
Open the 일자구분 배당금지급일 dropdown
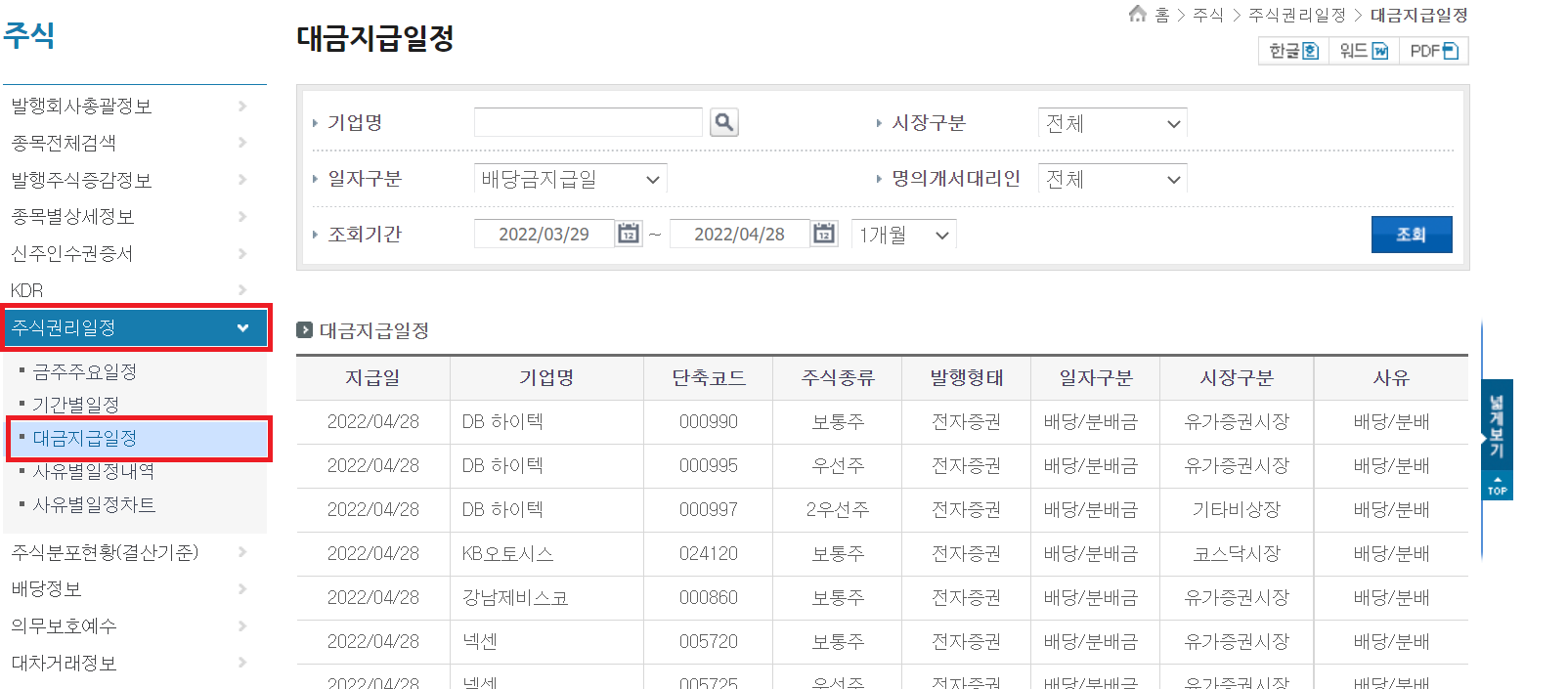tap(570, 179)
